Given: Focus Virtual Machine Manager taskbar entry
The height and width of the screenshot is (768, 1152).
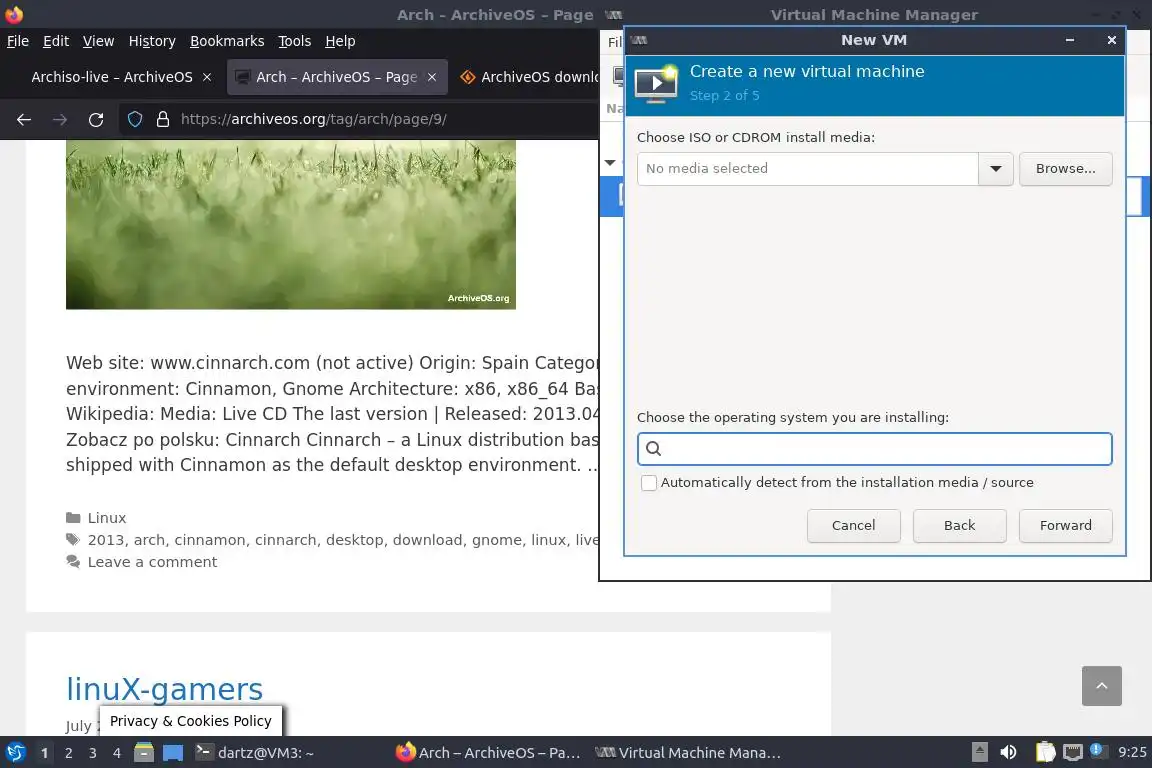Looking at the screenshot, I should click(688, 753).
